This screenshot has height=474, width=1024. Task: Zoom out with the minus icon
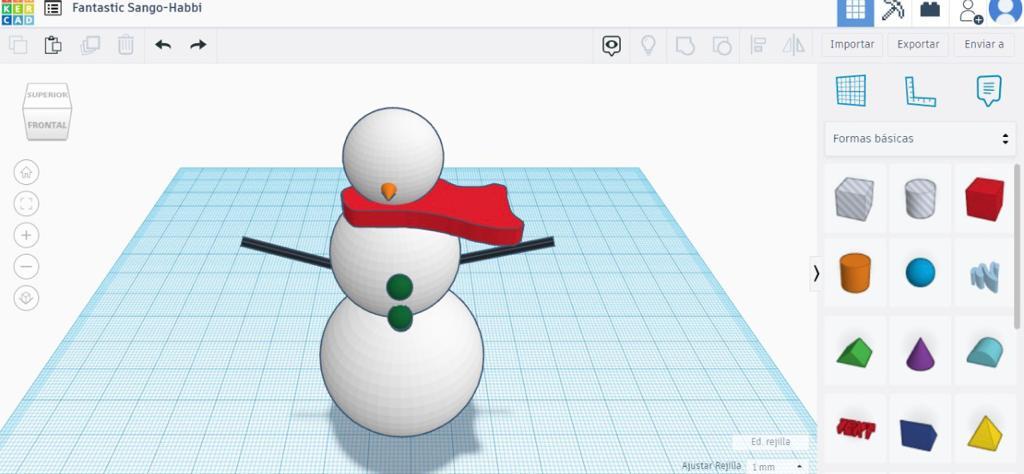pos(26,266)
